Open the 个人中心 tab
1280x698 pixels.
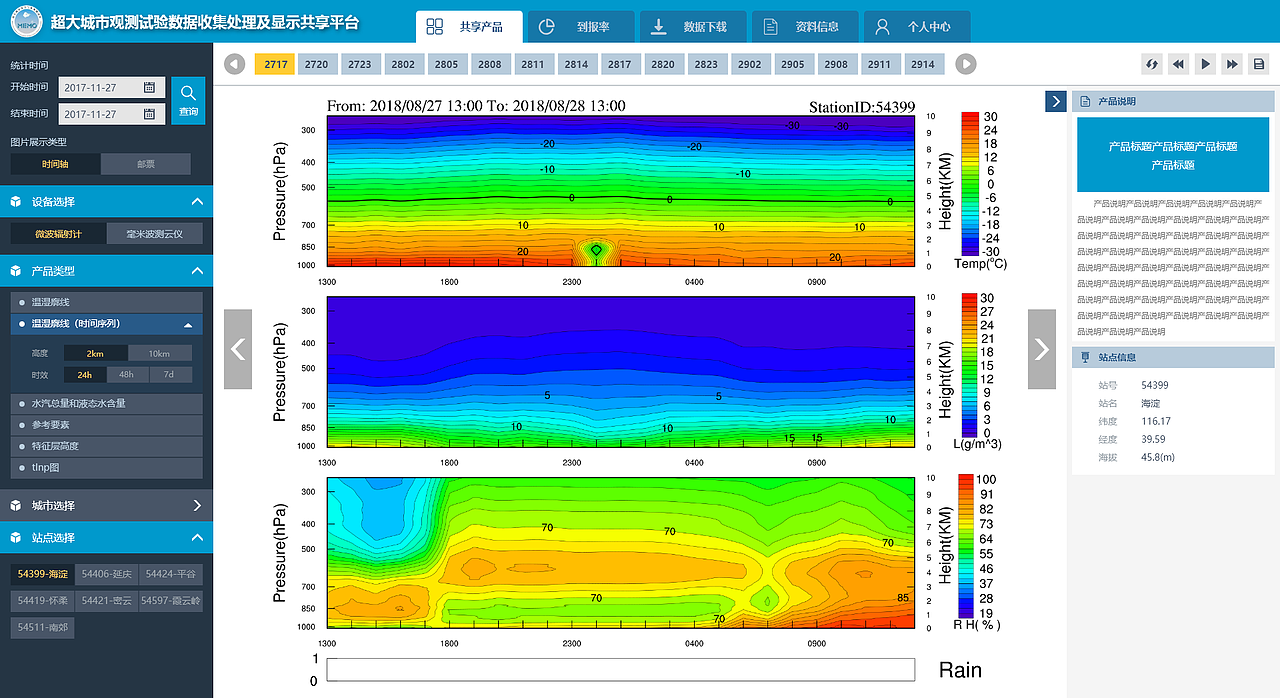click(917, 27)
